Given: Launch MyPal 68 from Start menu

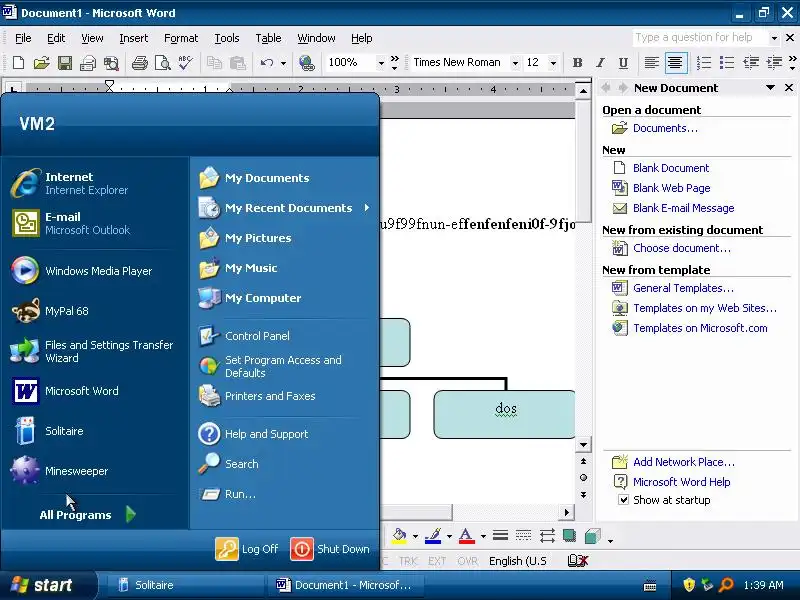Looking at the screenshot, I should [x=94, y=311].
